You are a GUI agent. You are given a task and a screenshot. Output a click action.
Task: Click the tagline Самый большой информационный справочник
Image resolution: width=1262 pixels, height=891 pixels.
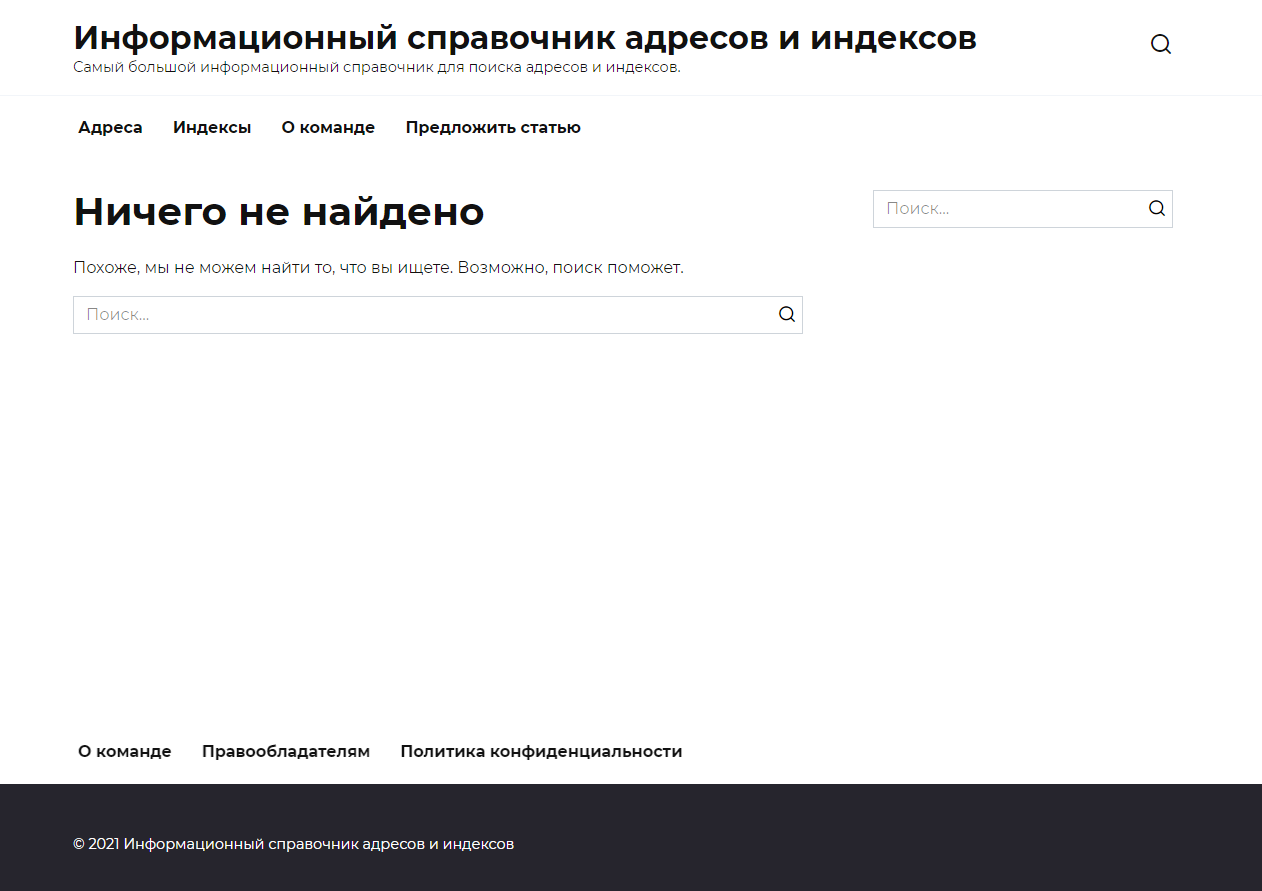[376, 68]
